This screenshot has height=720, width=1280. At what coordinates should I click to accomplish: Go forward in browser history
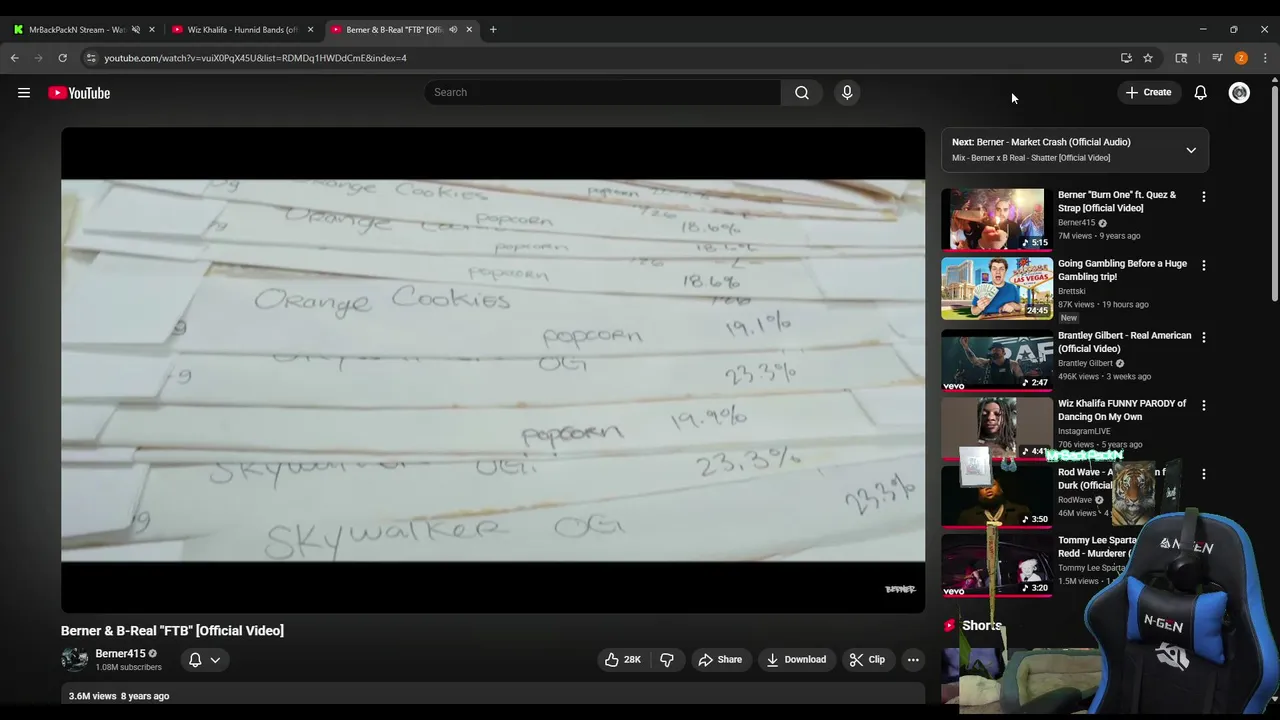click(39, 58)
